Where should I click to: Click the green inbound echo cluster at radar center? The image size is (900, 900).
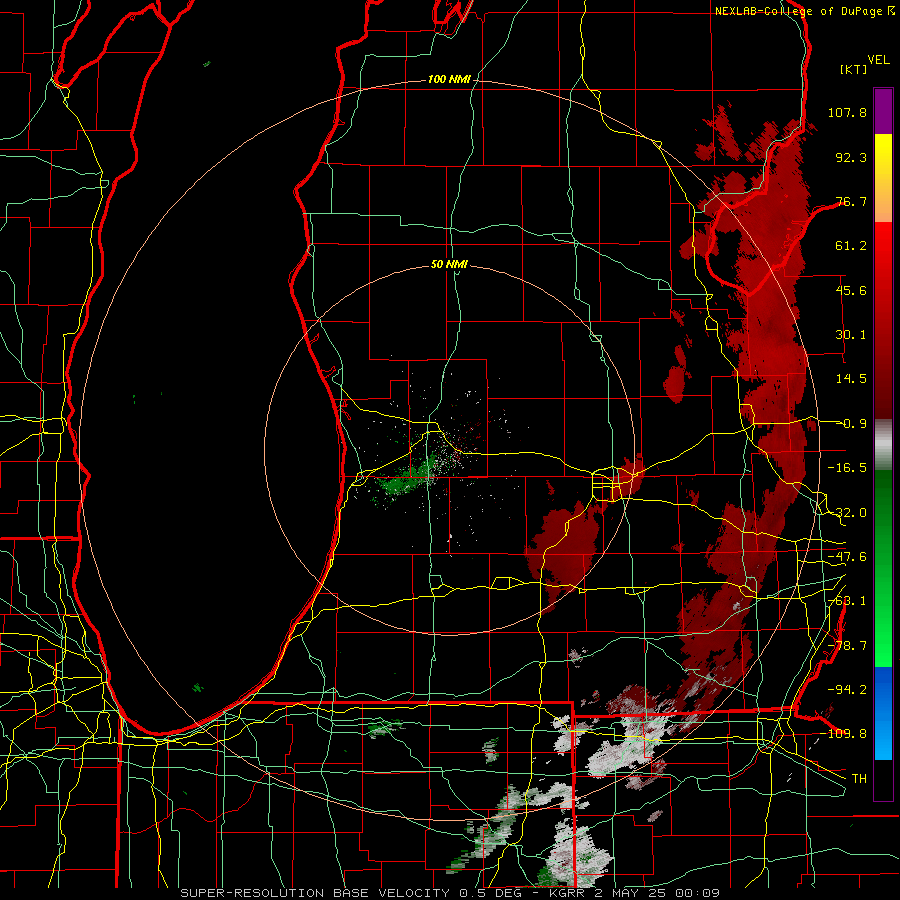click(x=409, y=476)
